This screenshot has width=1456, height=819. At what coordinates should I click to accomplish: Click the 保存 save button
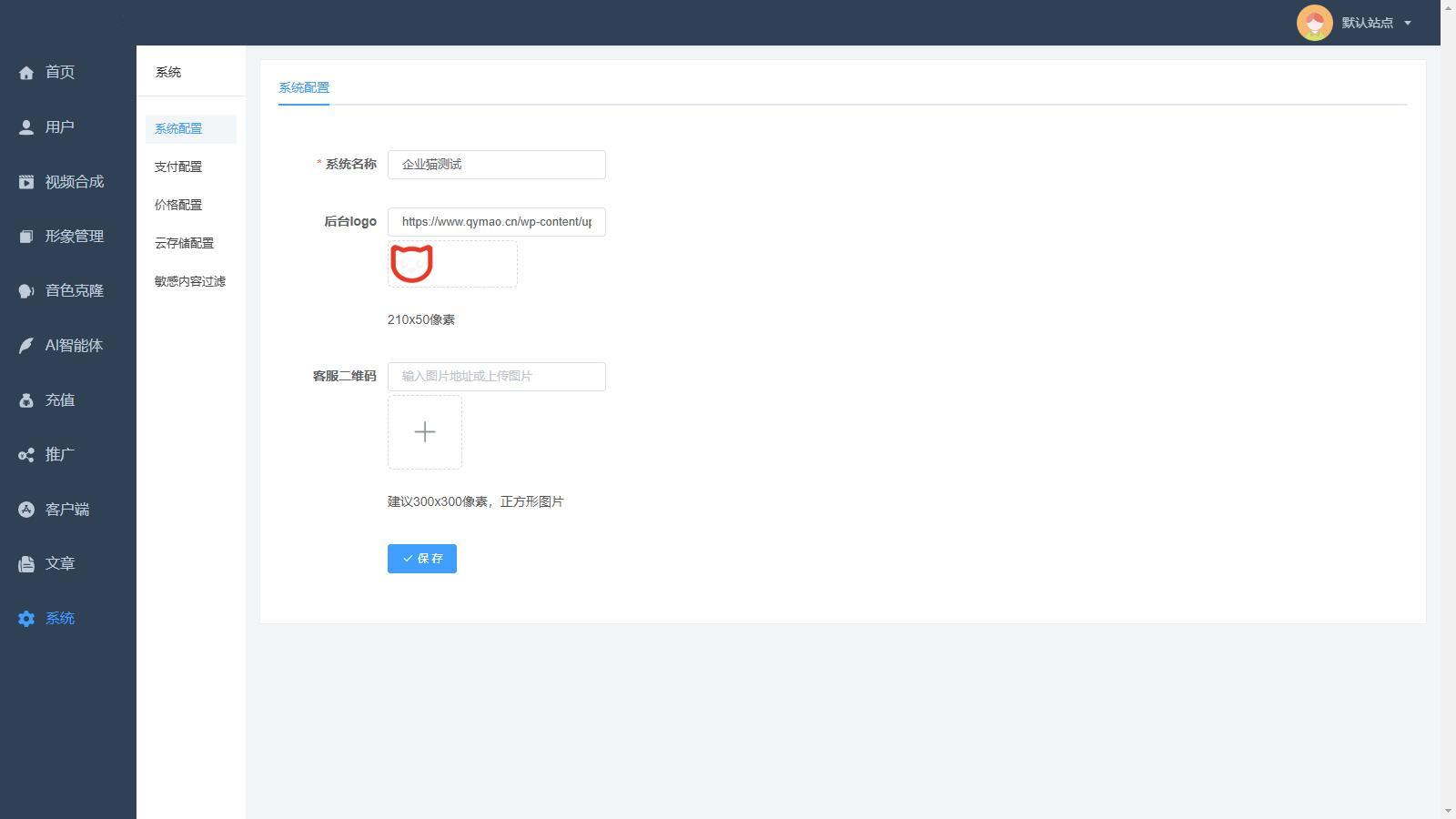pyautogui.click(x=421, y=558)
